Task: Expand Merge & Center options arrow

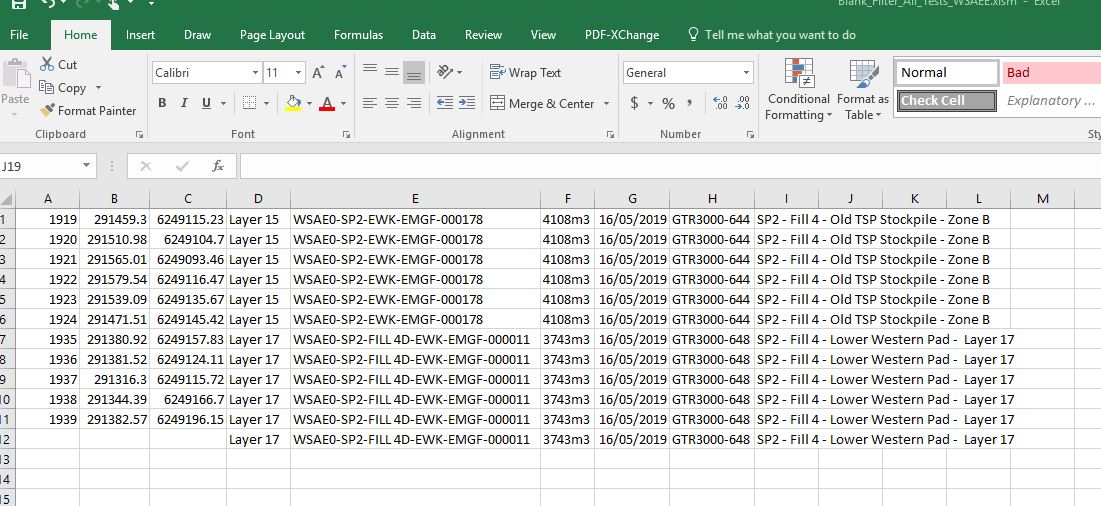Action: (x=606, y=103)
